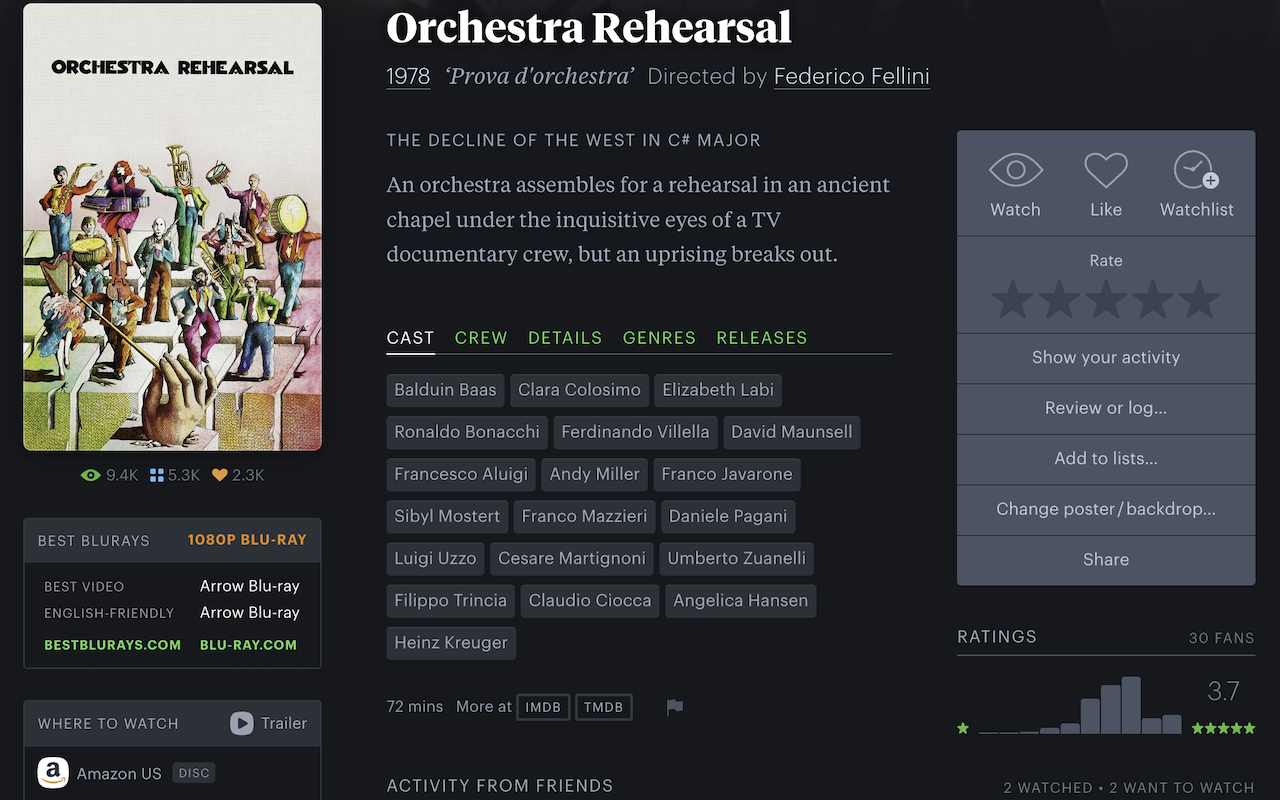Select the GENRES tab
This screenshot has width=1280, height=800.
(659, 338)
